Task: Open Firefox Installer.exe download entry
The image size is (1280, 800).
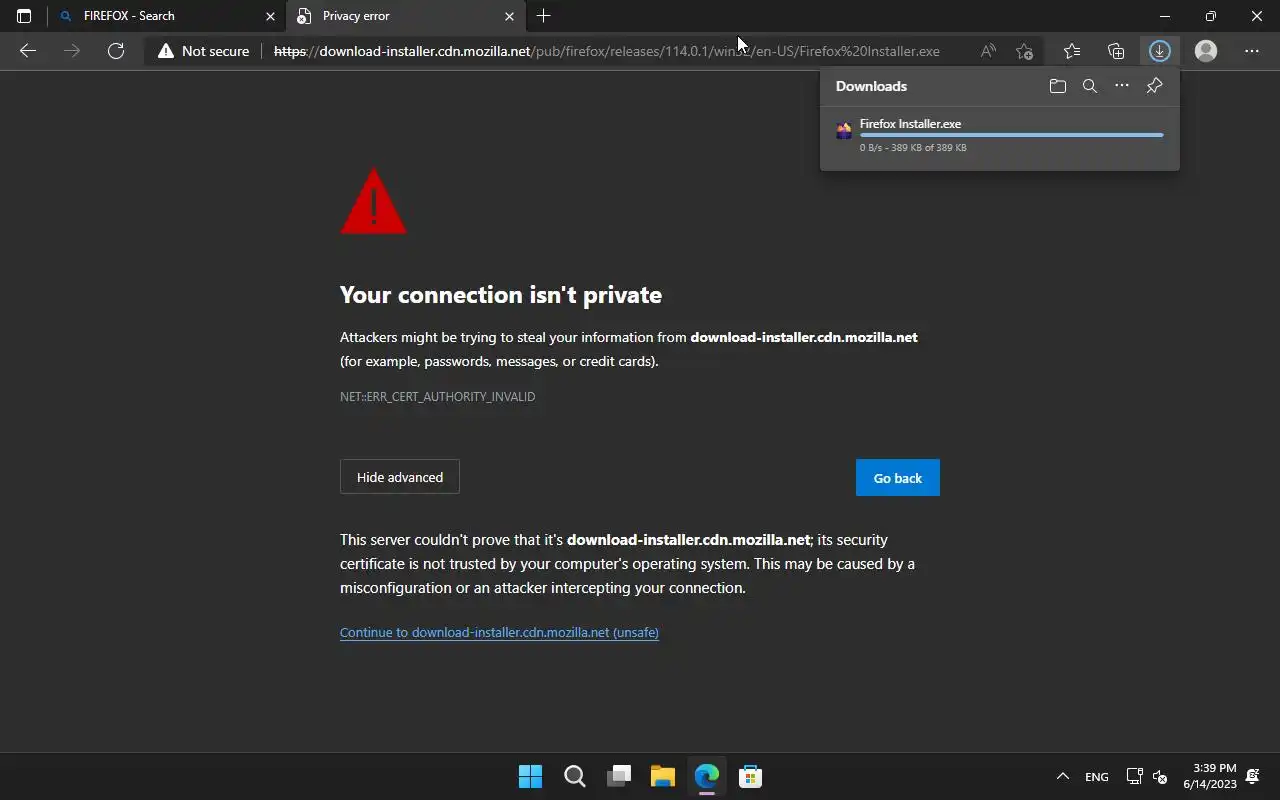Action: [1000, 135]
